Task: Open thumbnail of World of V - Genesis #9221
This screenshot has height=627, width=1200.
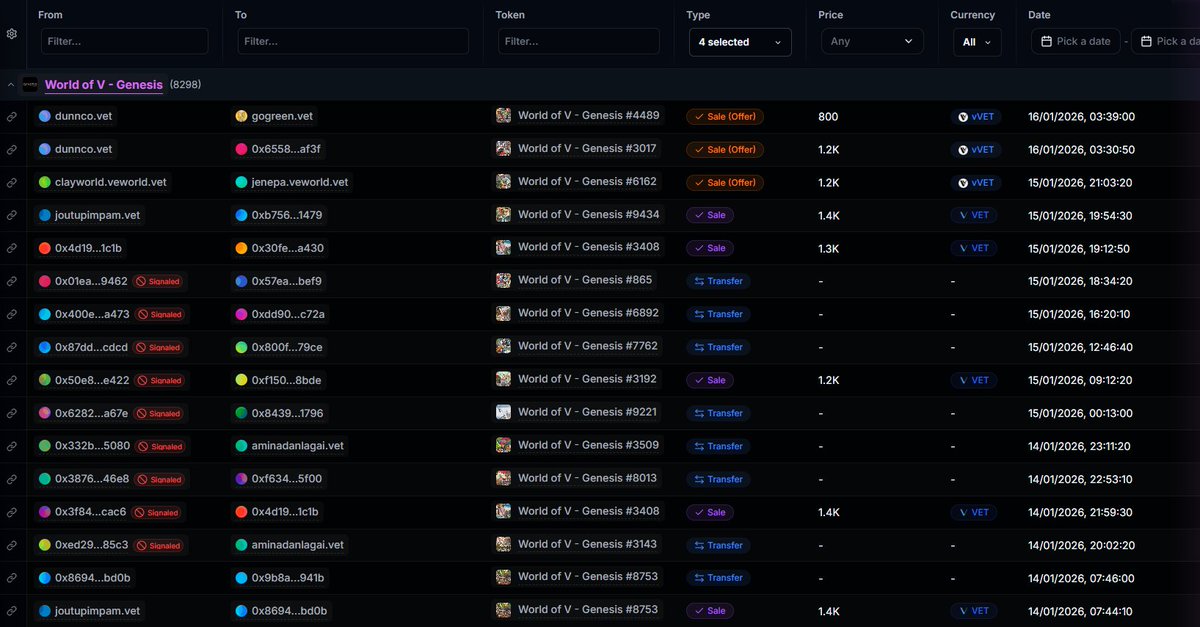Action: [x=504, y=412]
